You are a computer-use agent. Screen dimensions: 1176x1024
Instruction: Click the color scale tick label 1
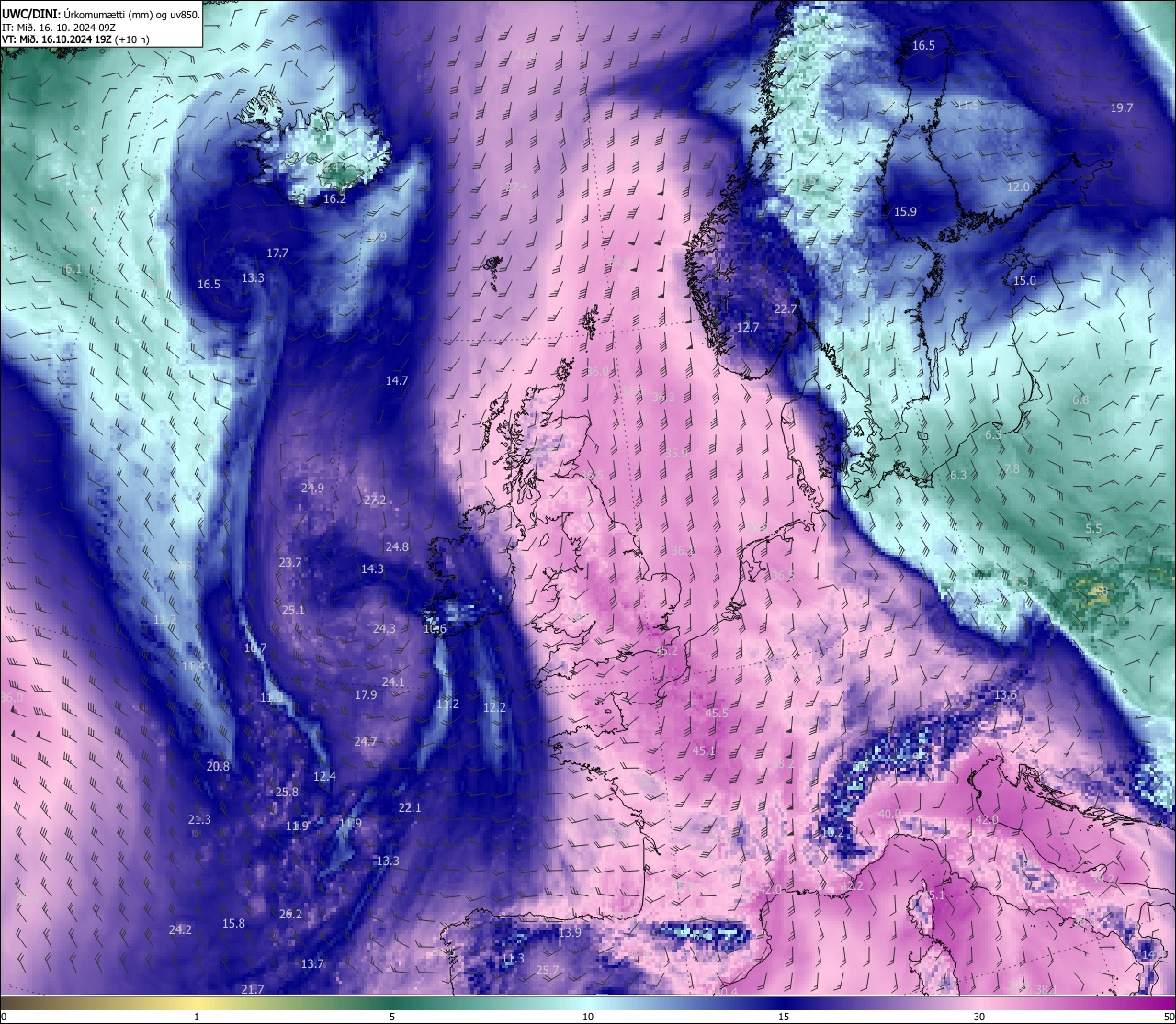[197, 1017]
